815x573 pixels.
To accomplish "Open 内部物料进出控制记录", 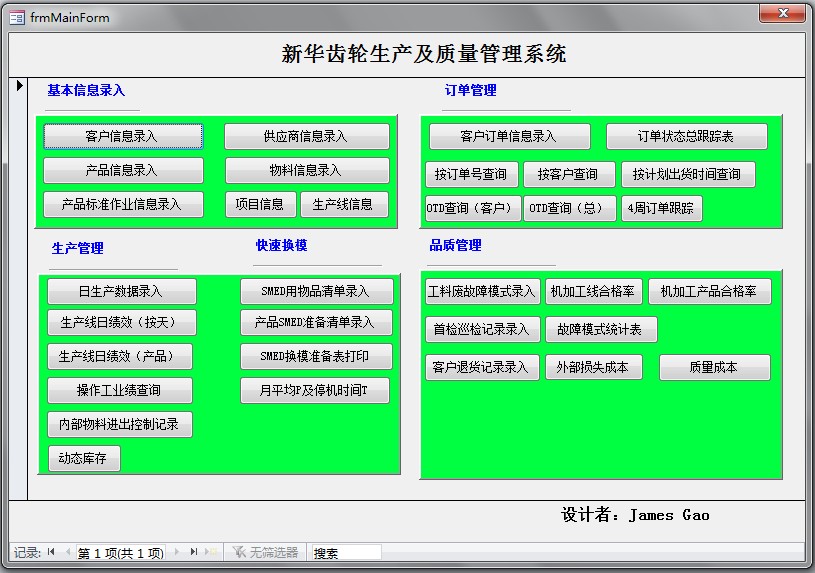I will tap(120, 424).
